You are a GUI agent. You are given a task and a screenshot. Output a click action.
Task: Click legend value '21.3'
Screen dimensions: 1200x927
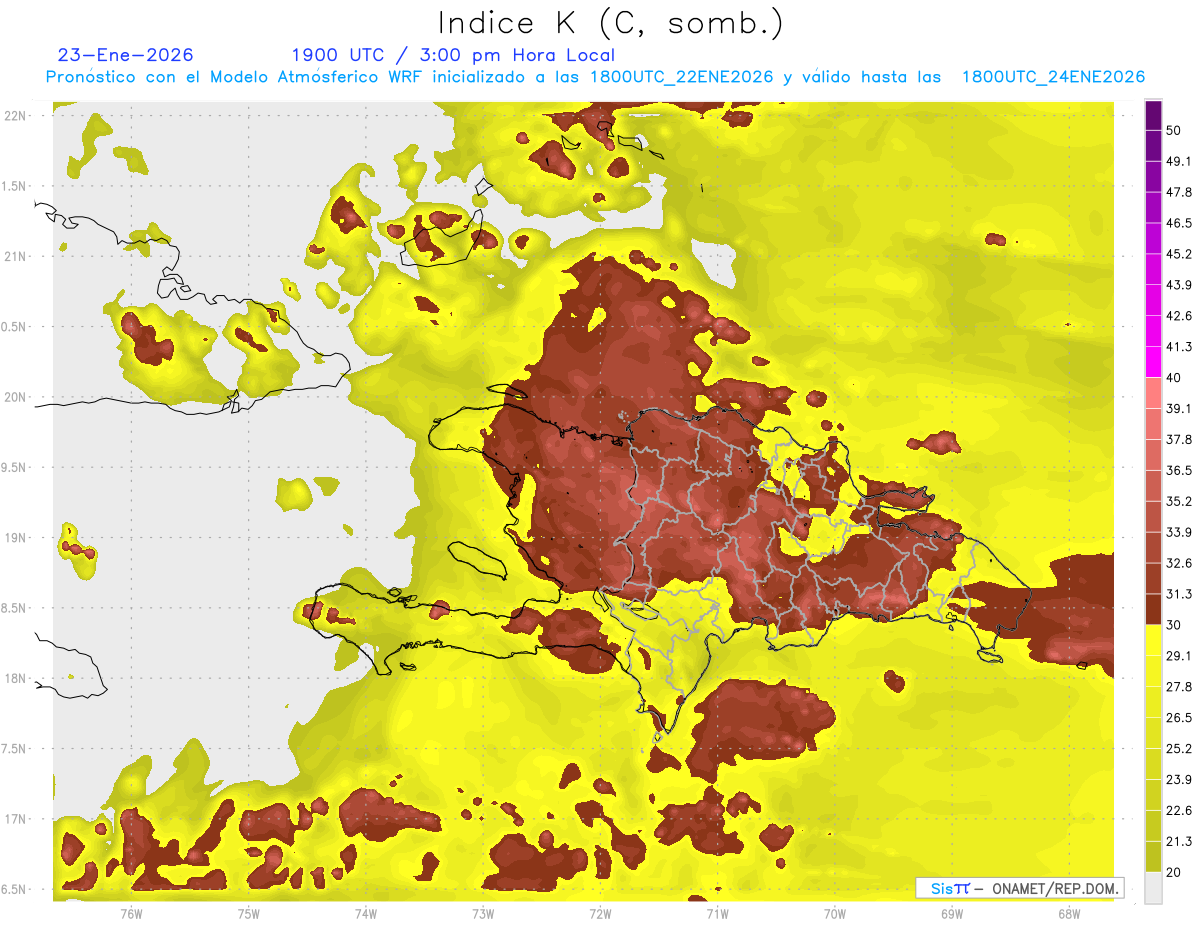point(1179,842)
